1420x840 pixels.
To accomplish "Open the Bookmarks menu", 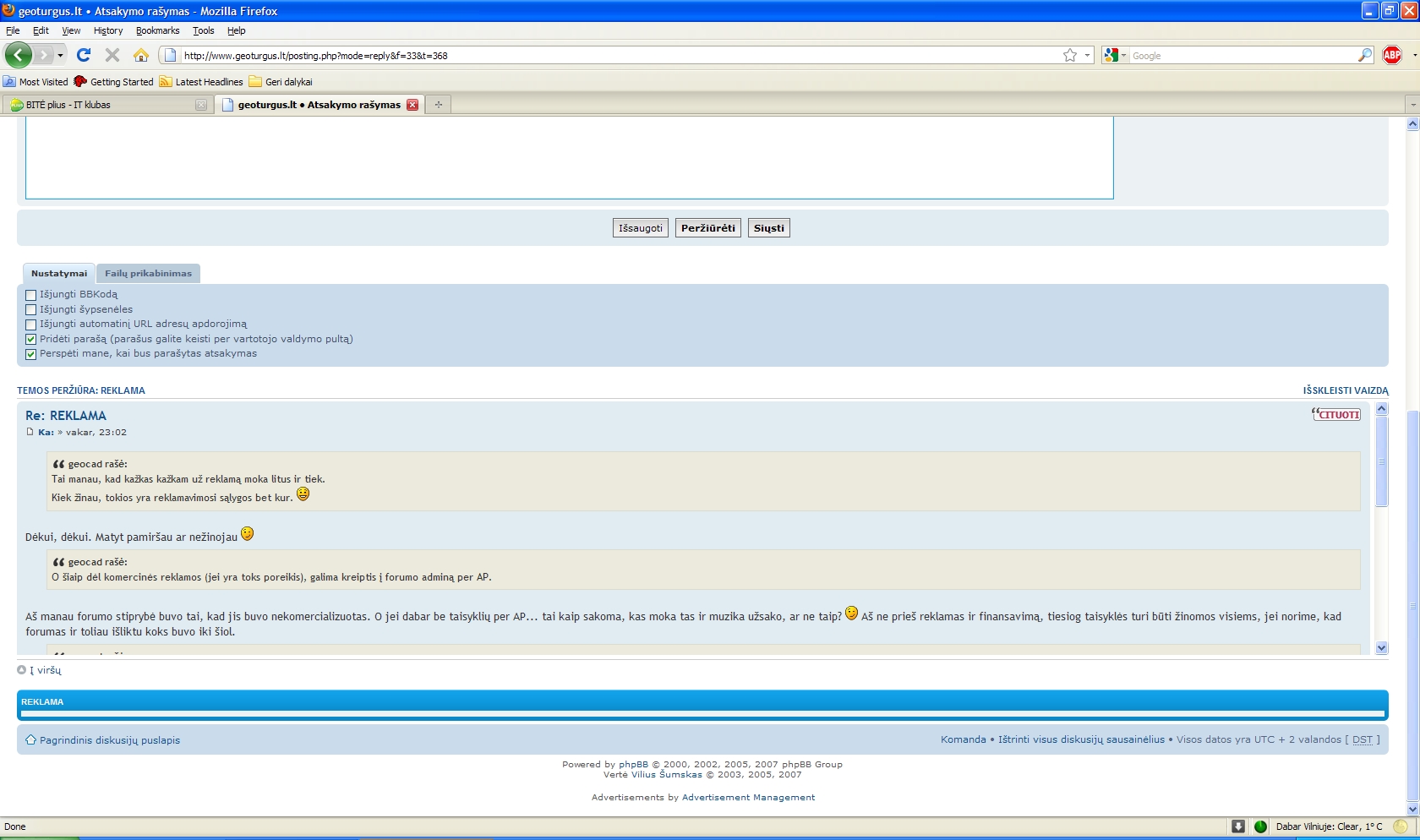I will (x=157, y=30).
